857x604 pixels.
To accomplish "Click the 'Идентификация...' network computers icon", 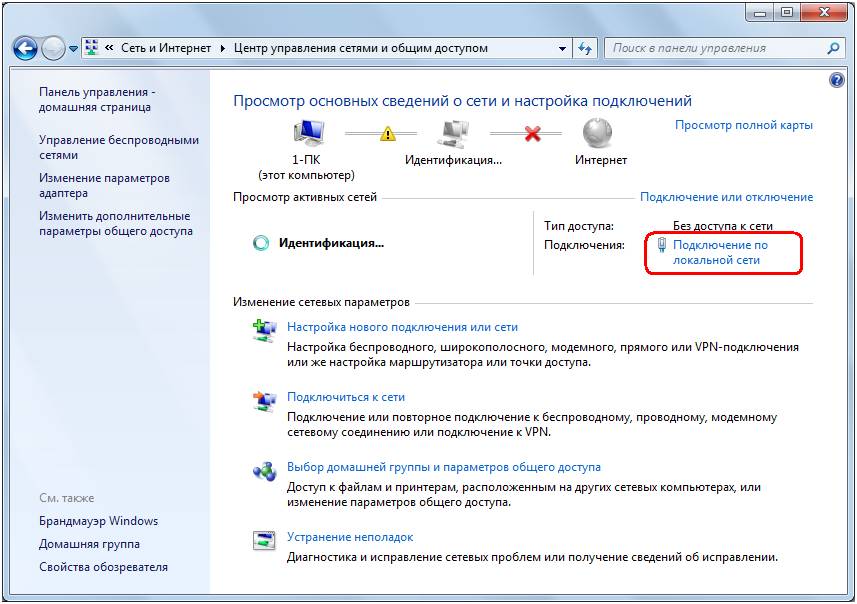I will pyautogui.click(x=454, y=134).
